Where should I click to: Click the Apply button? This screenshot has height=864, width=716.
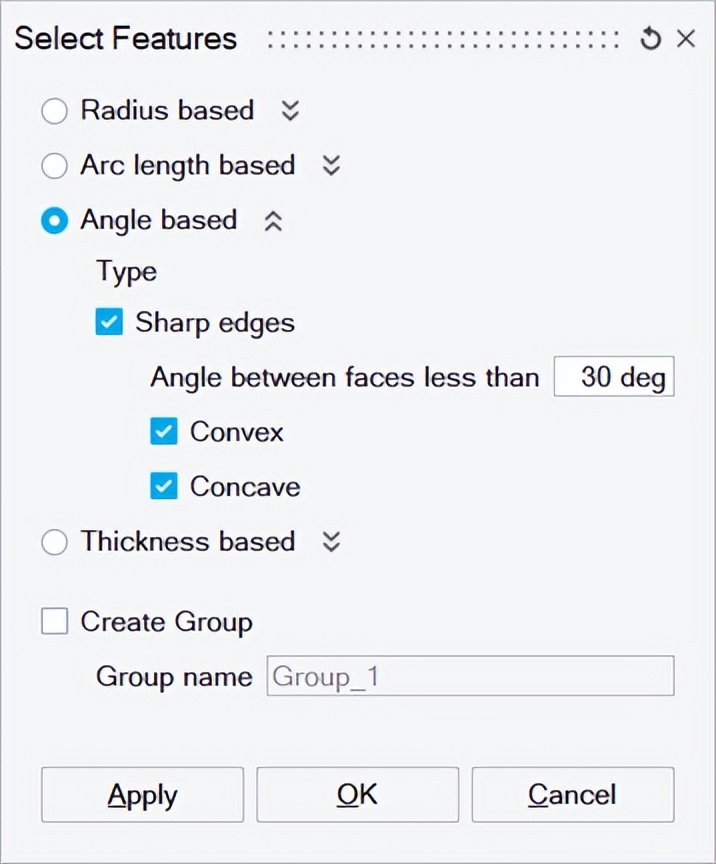pos(141,794)
